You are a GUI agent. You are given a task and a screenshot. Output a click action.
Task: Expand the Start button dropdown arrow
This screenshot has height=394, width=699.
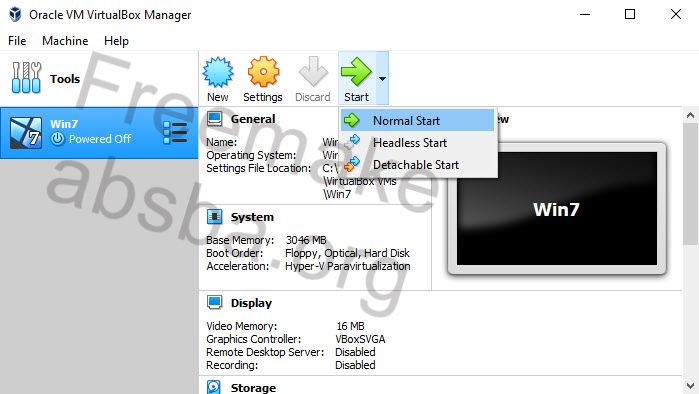pos(382,78)
